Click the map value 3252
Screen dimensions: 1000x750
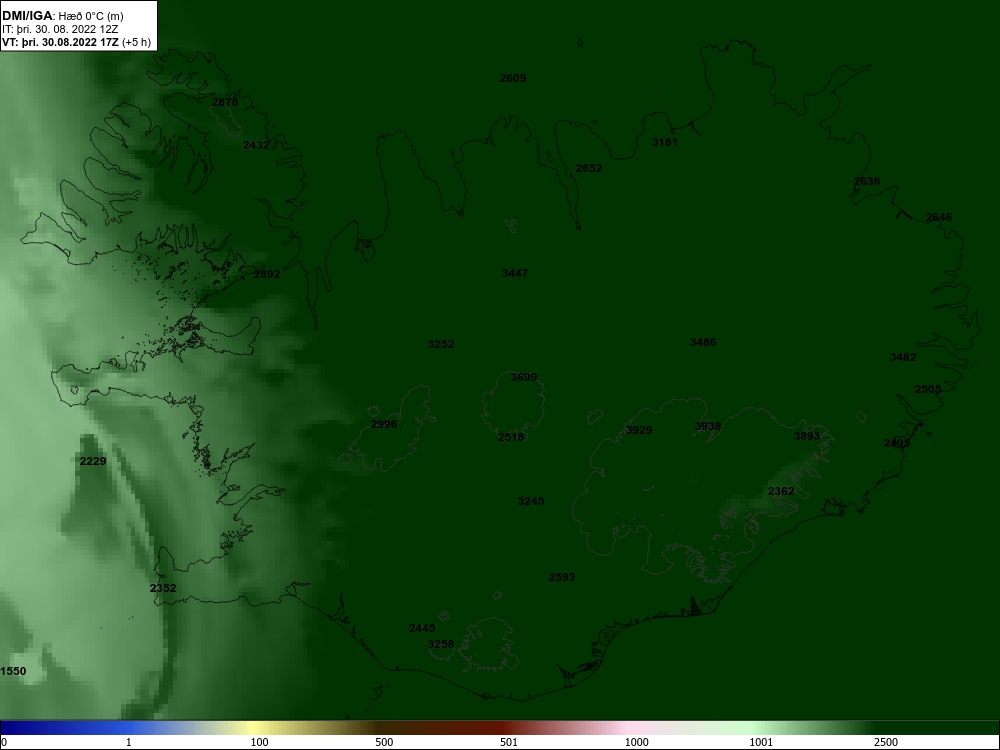tap(441, 344)
